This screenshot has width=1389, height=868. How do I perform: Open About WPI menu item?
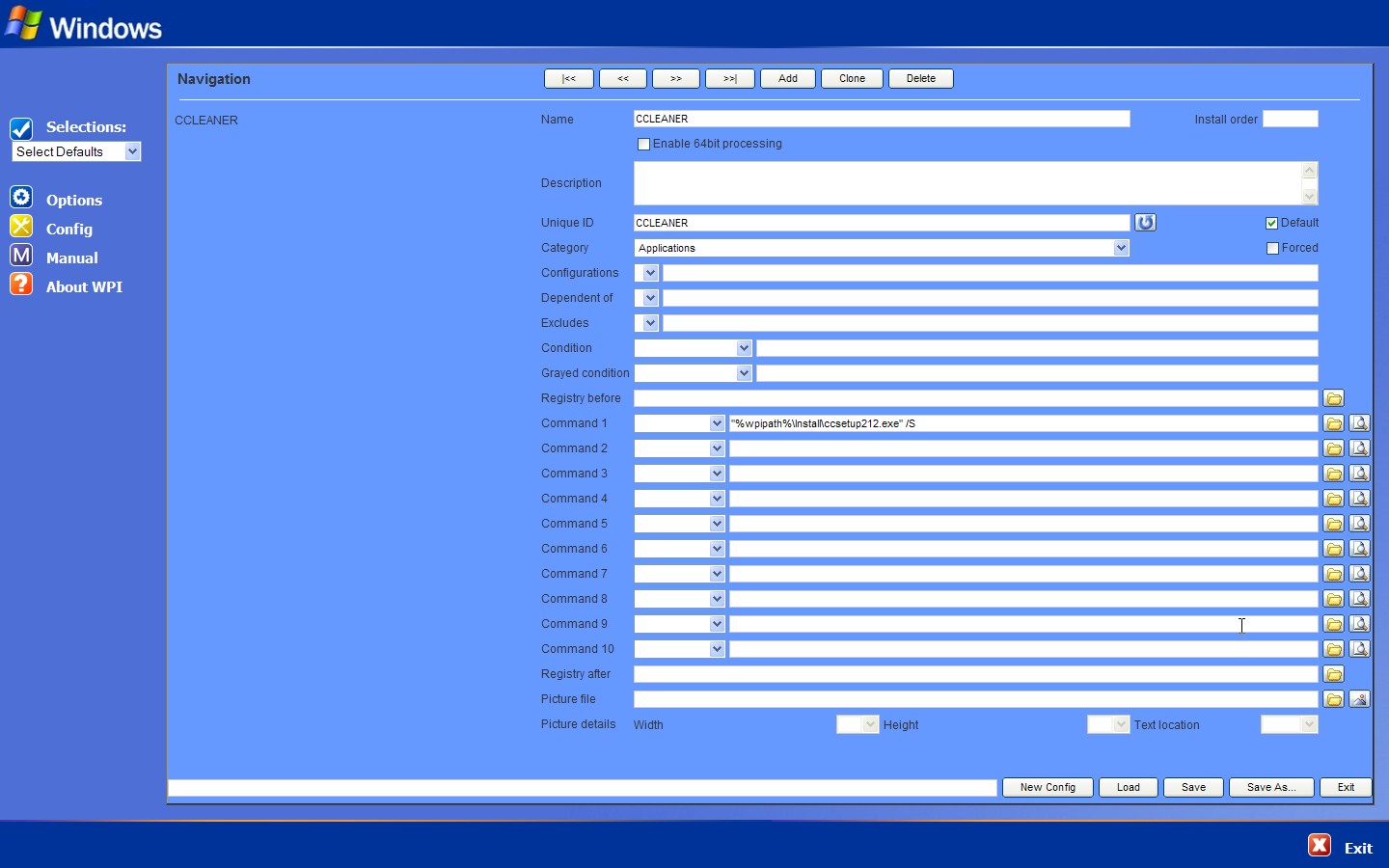[84, 286]
